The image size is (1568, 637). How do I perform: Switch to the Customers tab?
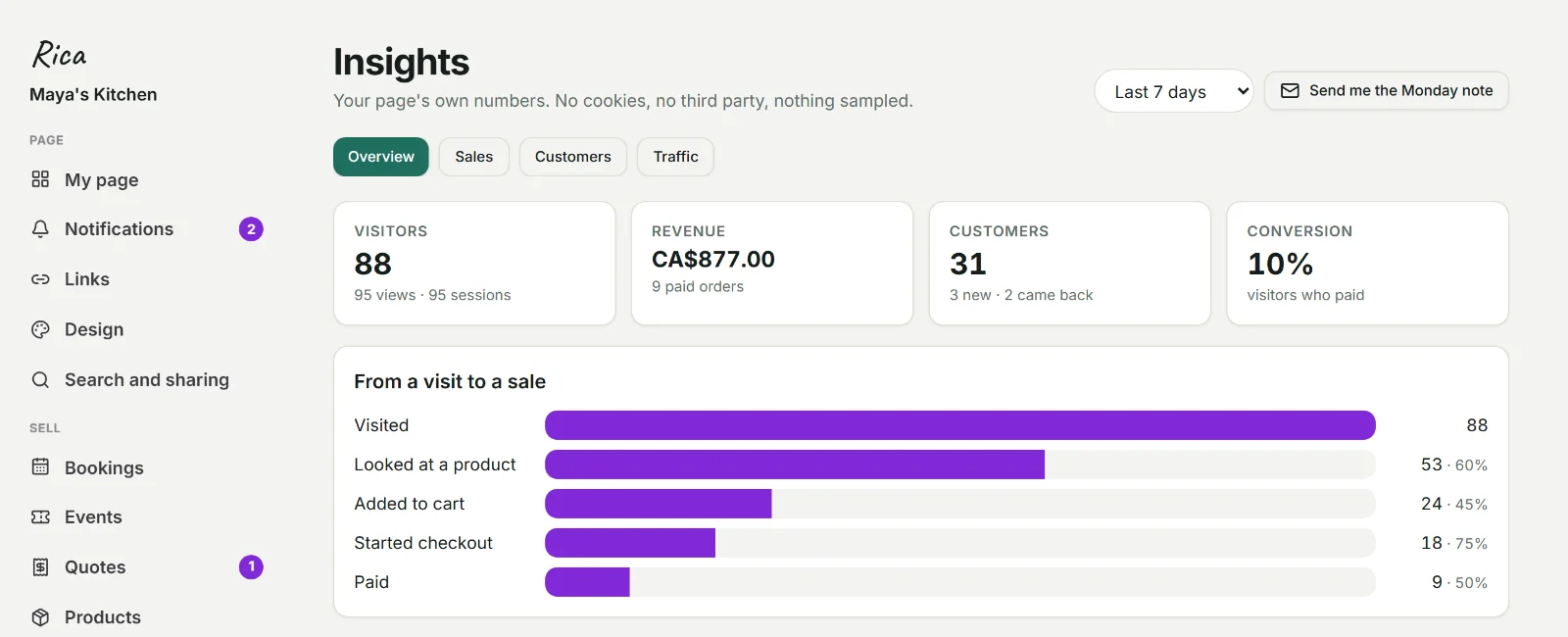coord(573,157)
